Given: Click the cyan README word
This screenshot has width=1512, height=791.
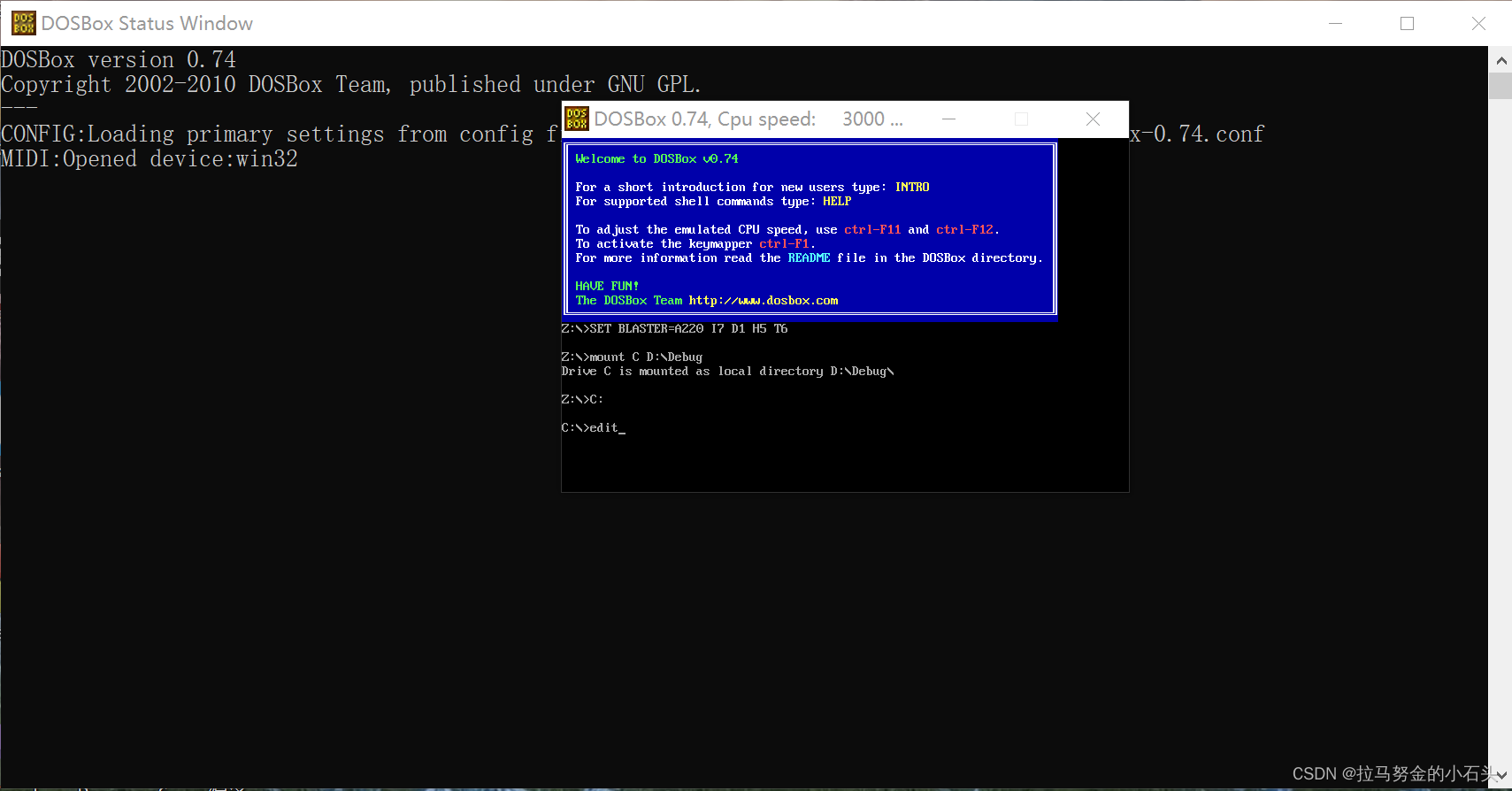Looking at the screenshot, I should click(809, 258).
